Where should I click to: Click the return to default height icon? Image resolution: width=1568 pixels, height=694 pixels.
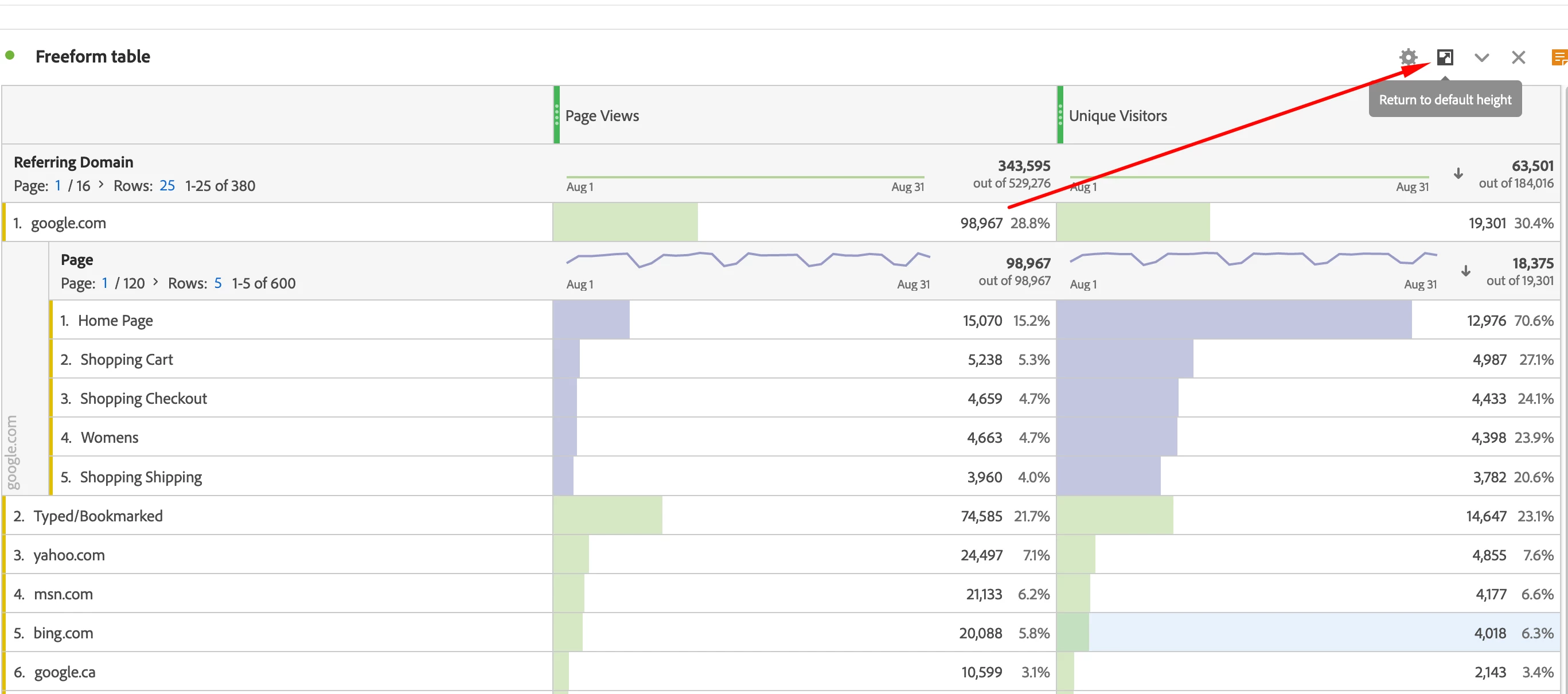[1445, 57]
